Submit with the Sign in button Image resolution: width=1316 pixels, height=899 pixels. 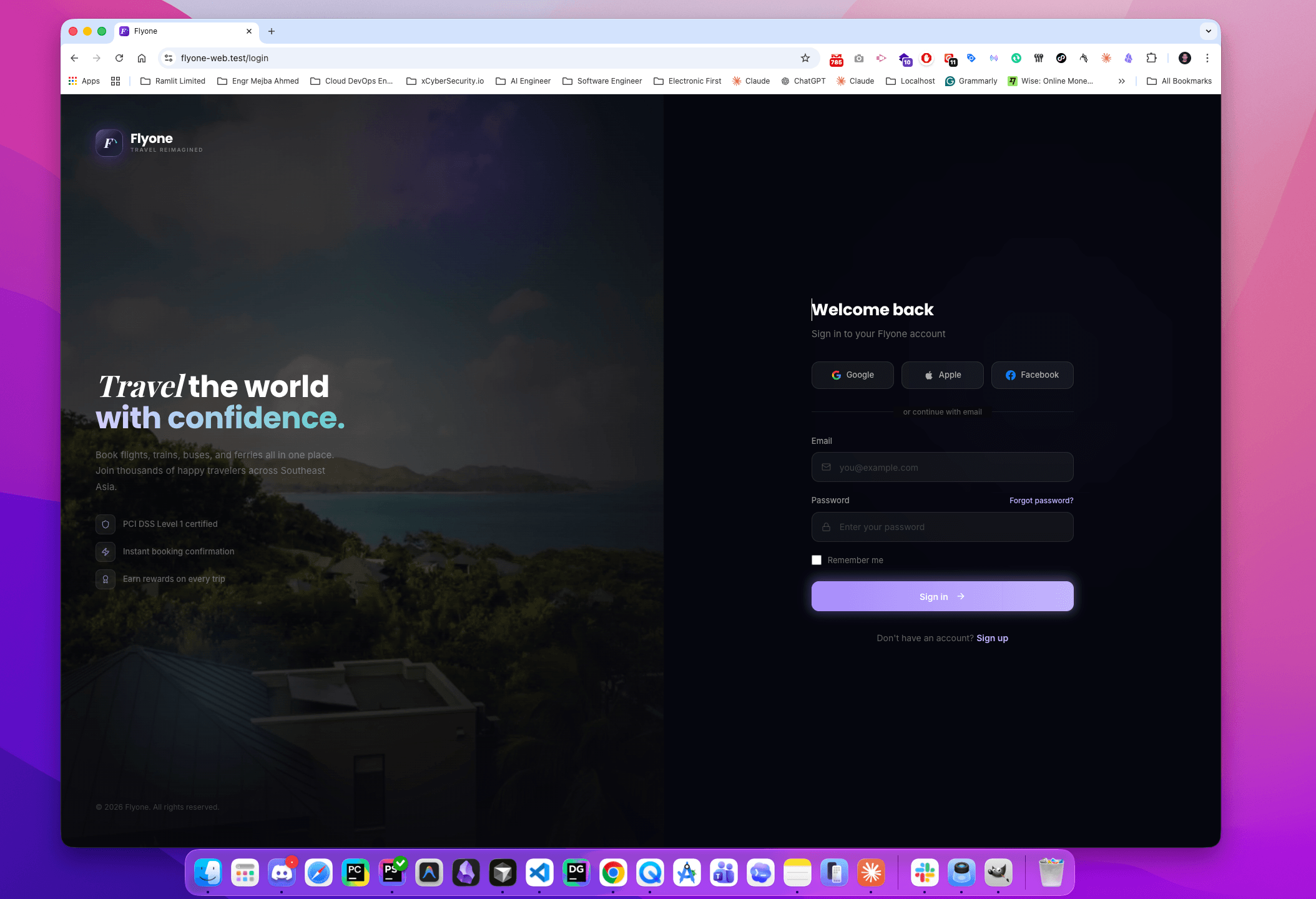click(x=942, y=596)
